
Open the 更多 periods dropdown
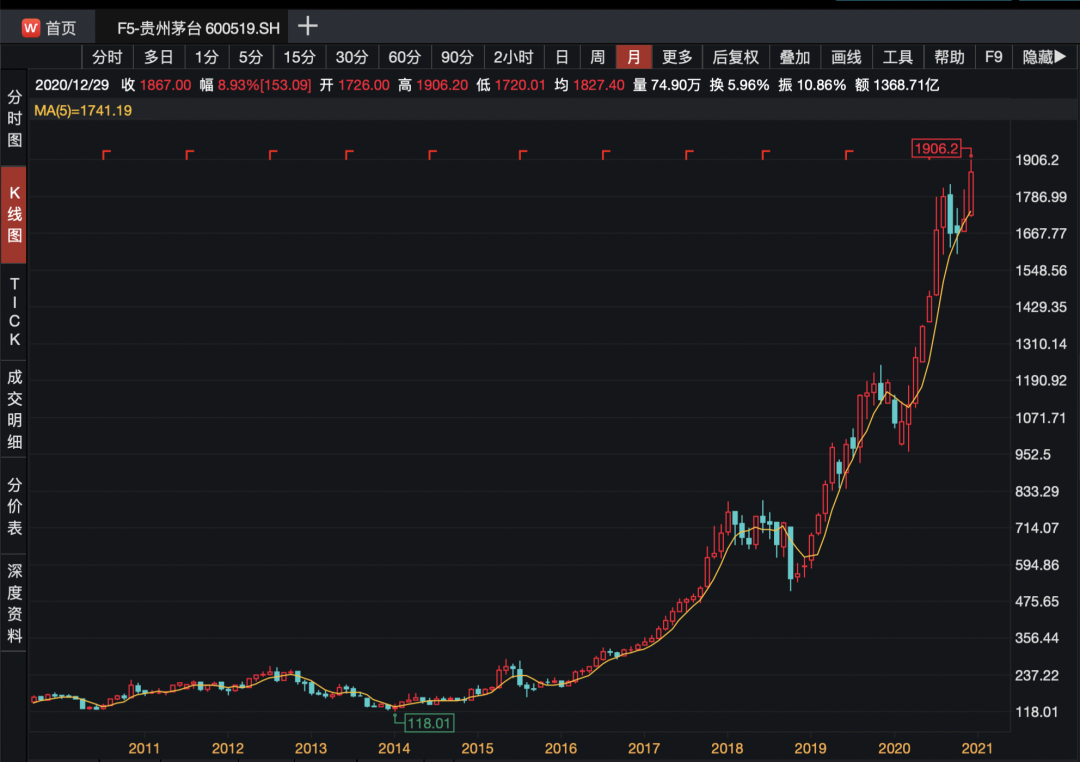pyautogui.click(x=677, y=57)
